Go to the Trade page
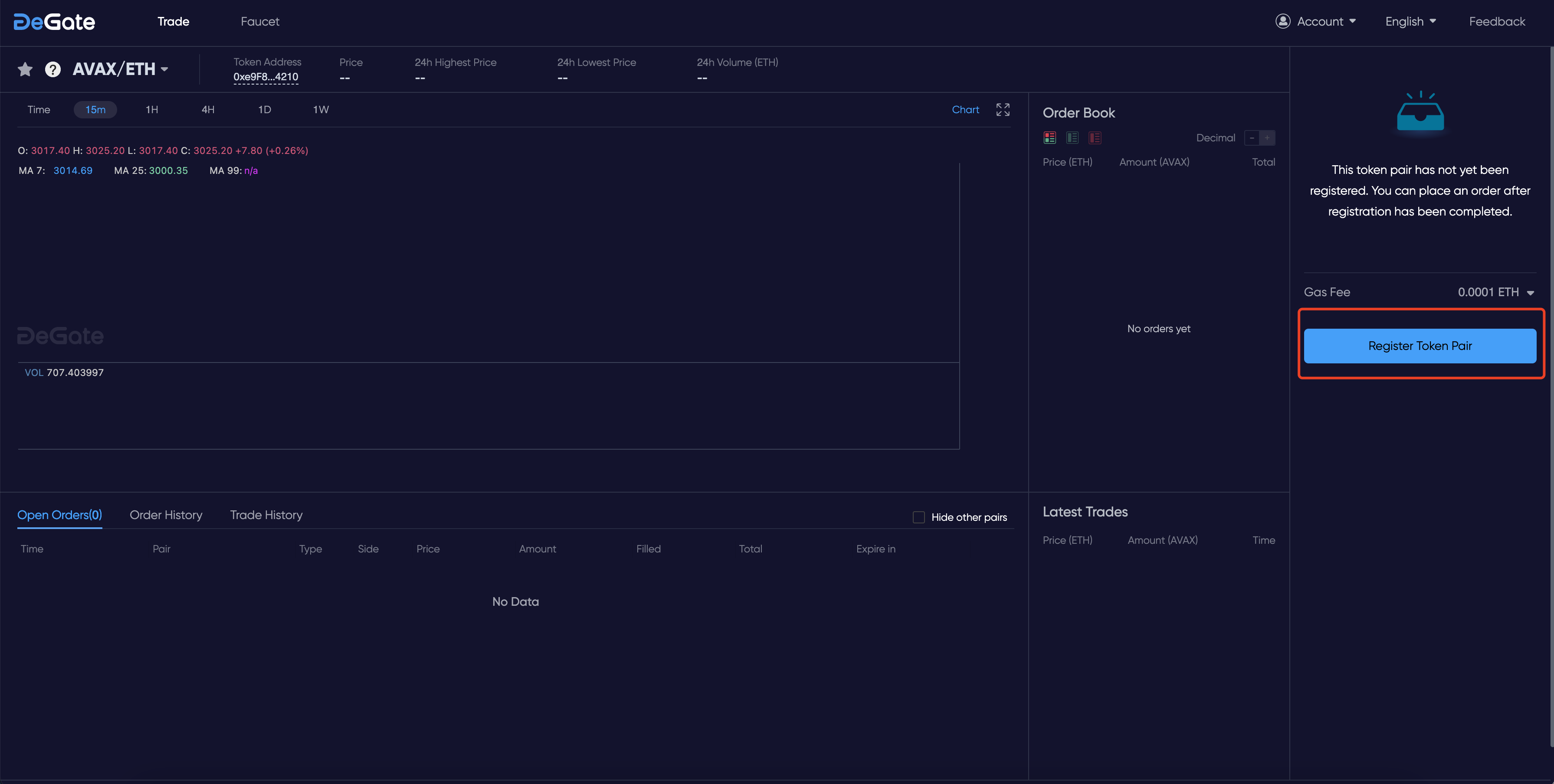The width and height of the screenshot is (1554, 784). click(173, 21)
